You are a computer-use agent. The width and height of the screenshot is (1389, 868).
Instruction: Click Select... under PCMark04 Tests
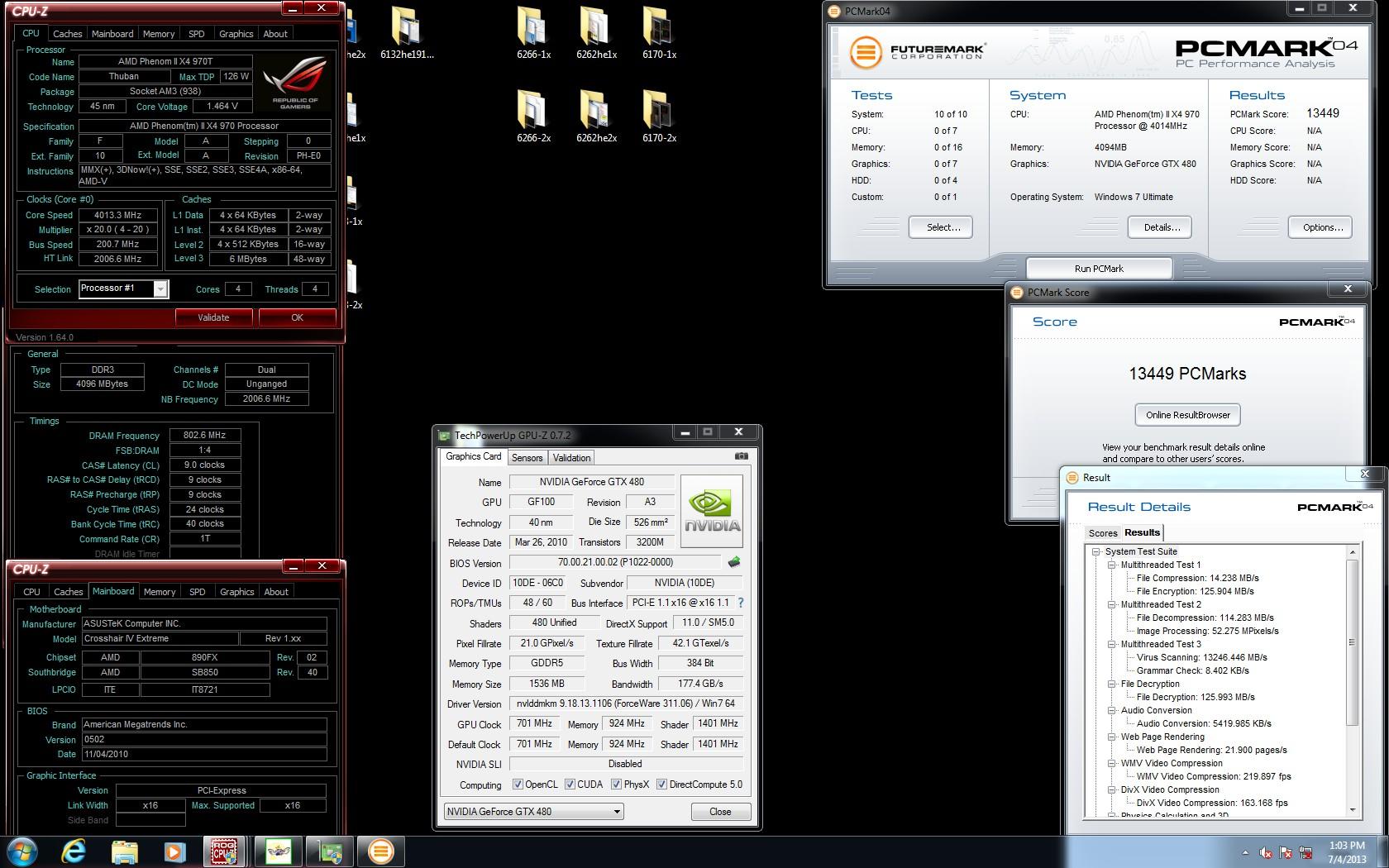[x=941, y=227]
